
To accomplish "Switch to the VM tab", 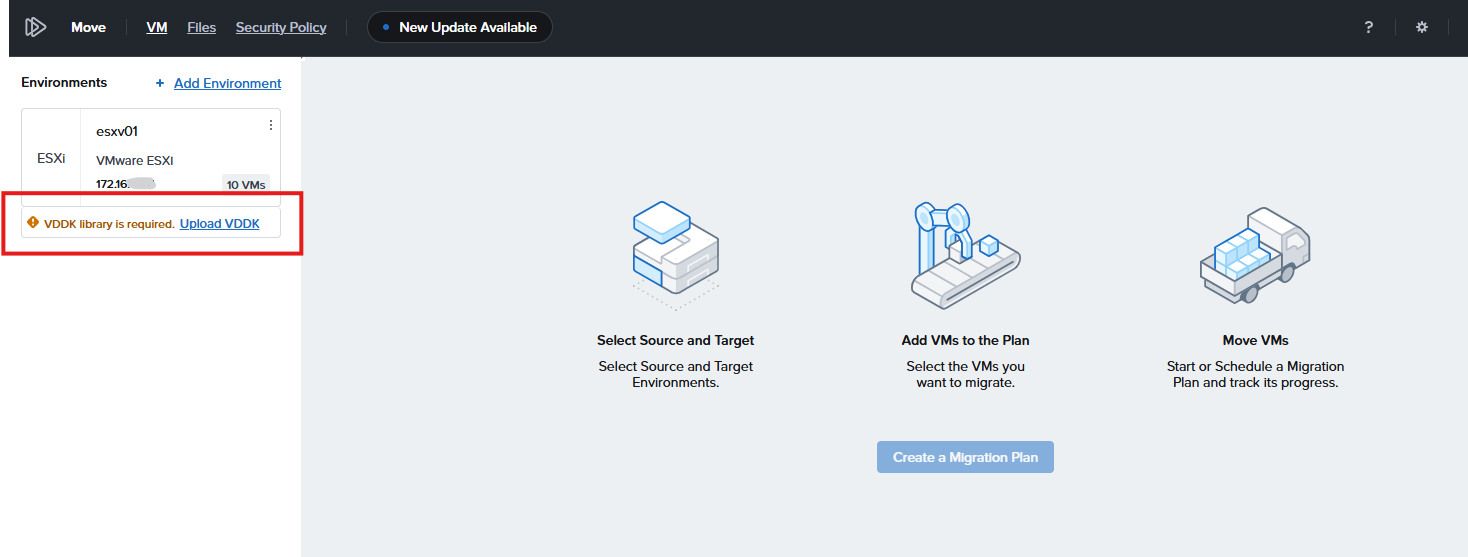I will tap(156, 27).
